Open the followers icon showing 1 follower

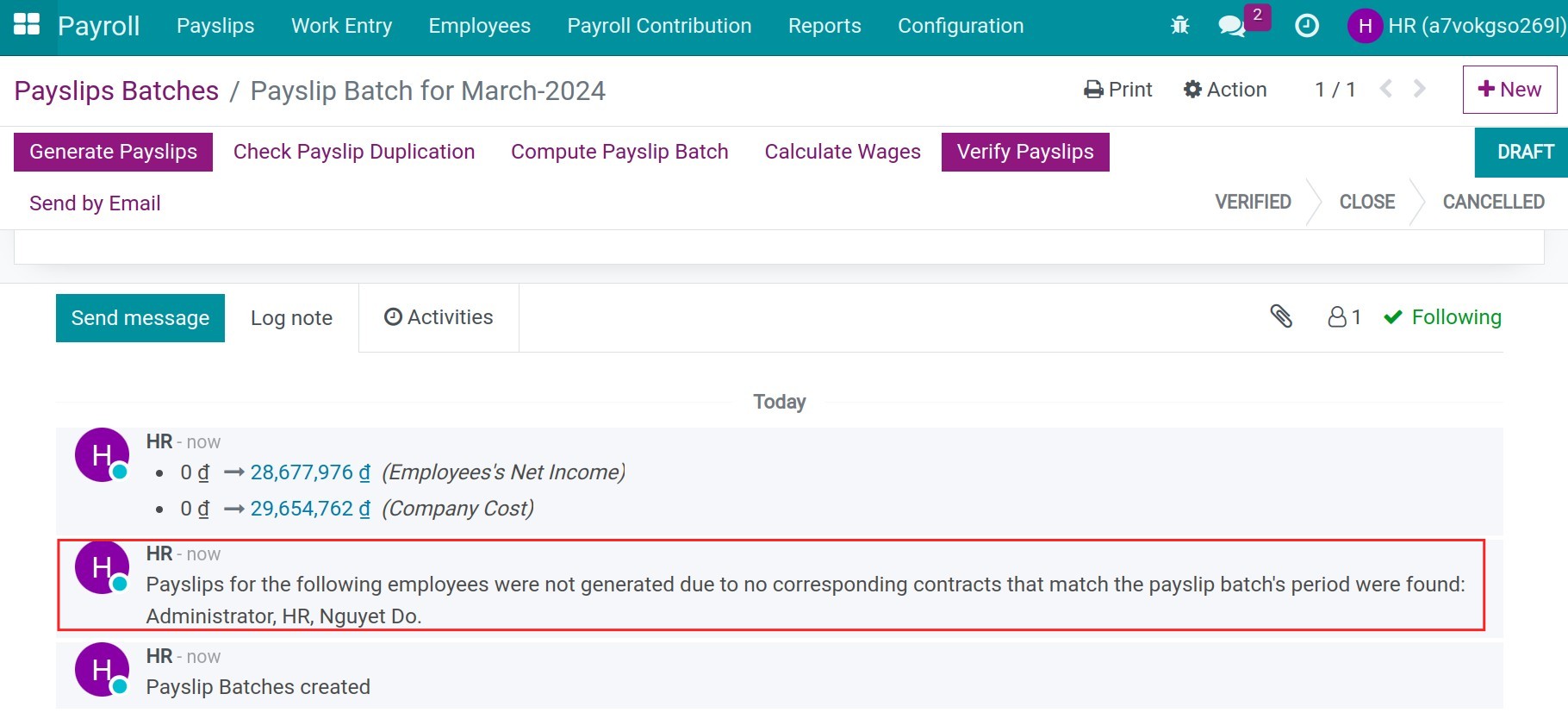coord(1341,317)
